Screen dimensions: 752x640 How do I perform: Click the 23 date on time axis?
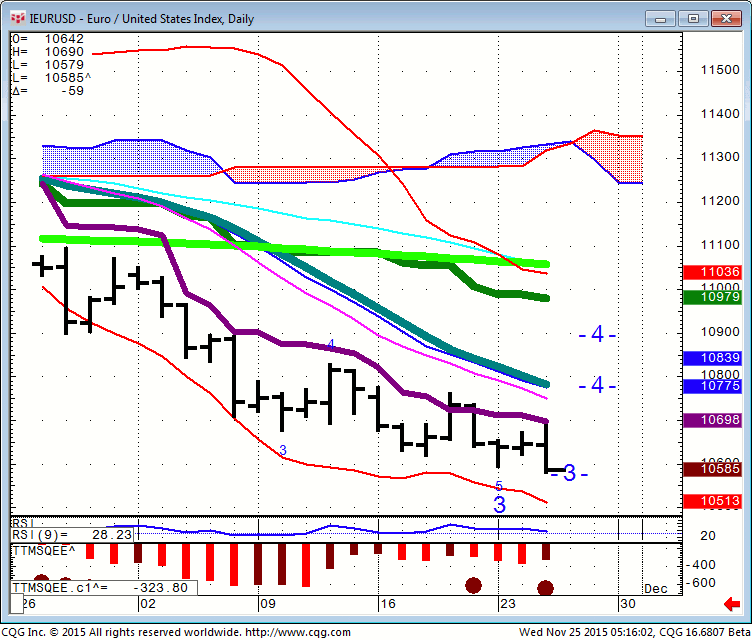click(x=508, y=604)
